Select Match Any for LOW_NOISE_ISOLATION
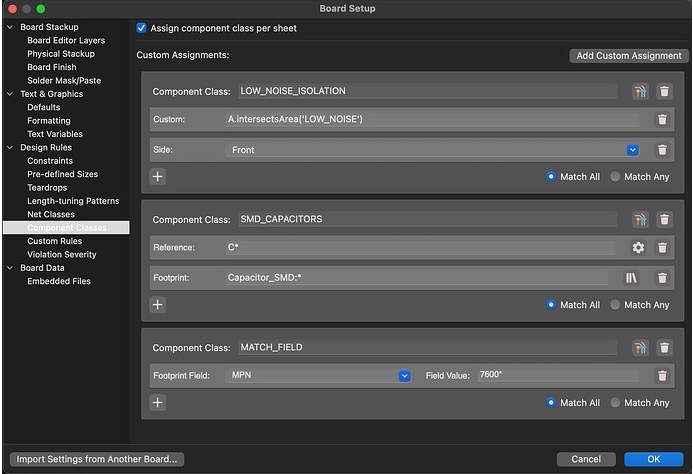Viewport: 693px width, 474px height. pos(615,177)
